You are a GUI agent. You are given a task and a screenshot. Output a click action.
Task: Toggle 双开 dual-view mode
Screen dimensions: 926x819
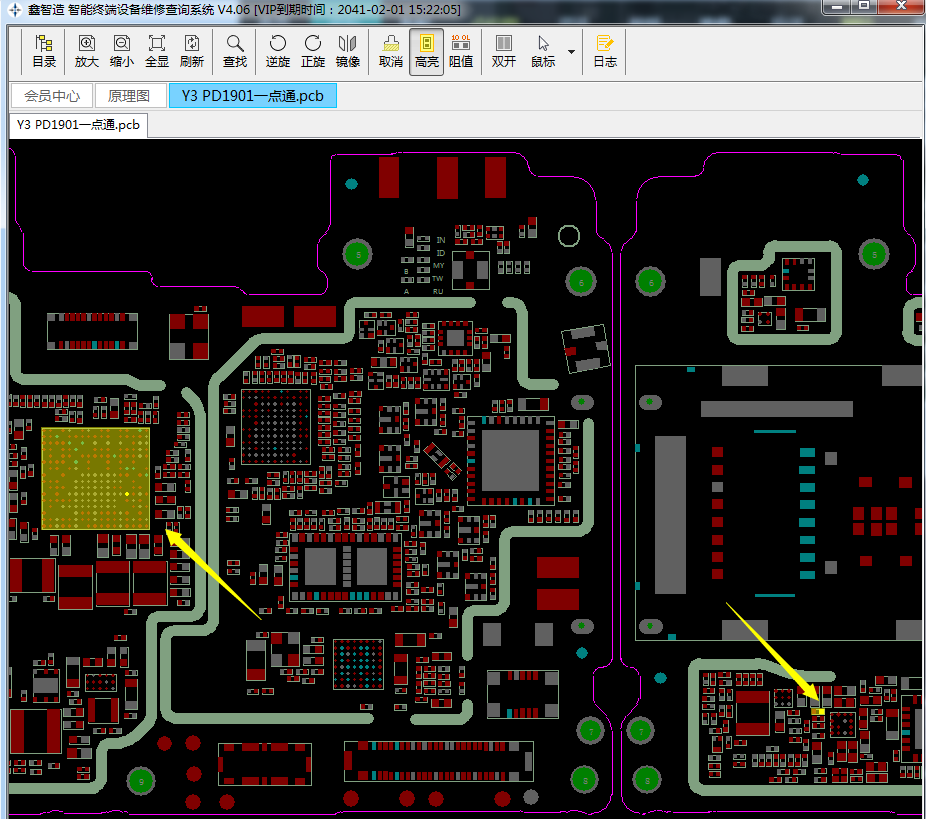(x=504, y=52)
